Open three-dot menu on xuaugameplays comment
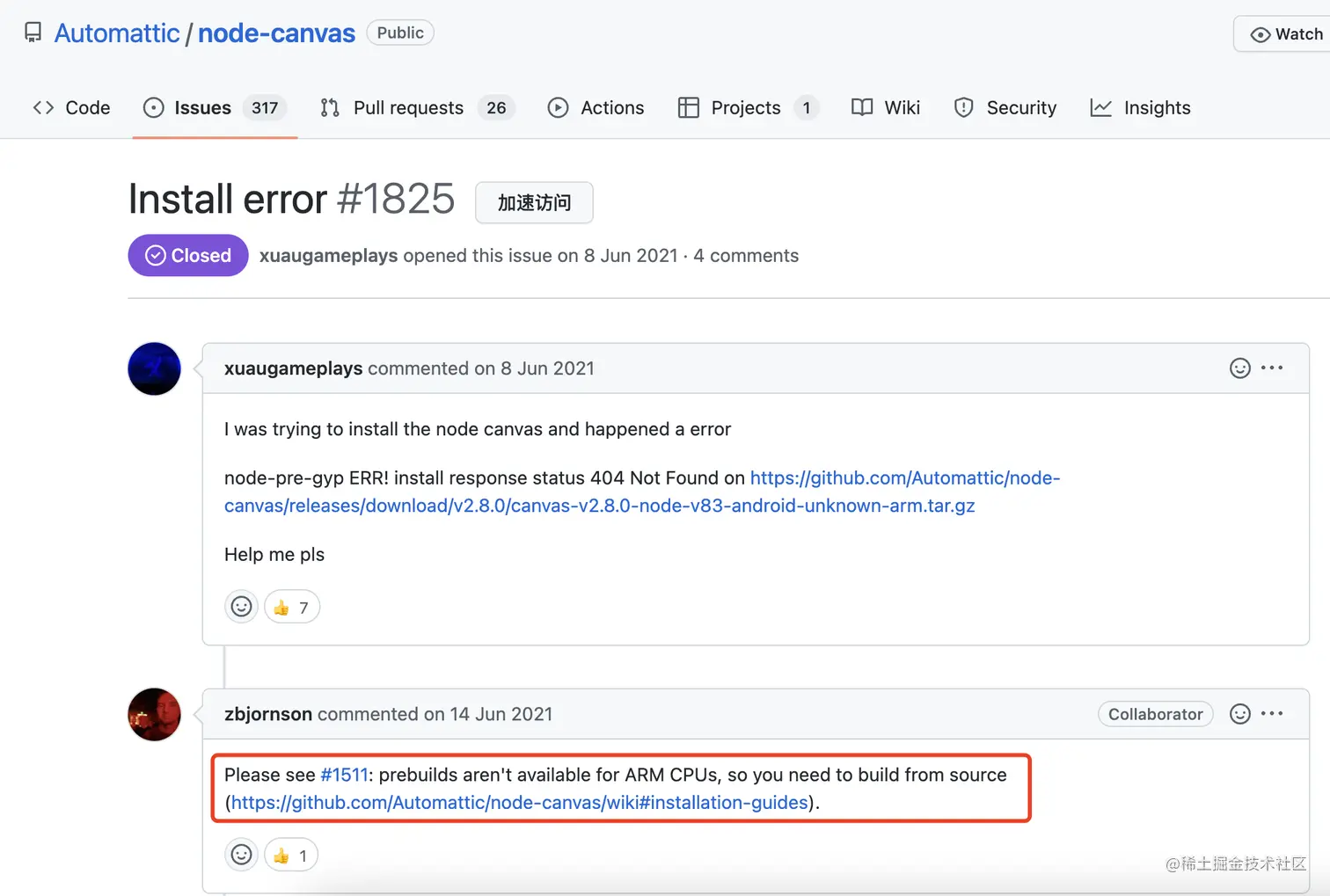1330x896 pixels. click(1272, 368)
